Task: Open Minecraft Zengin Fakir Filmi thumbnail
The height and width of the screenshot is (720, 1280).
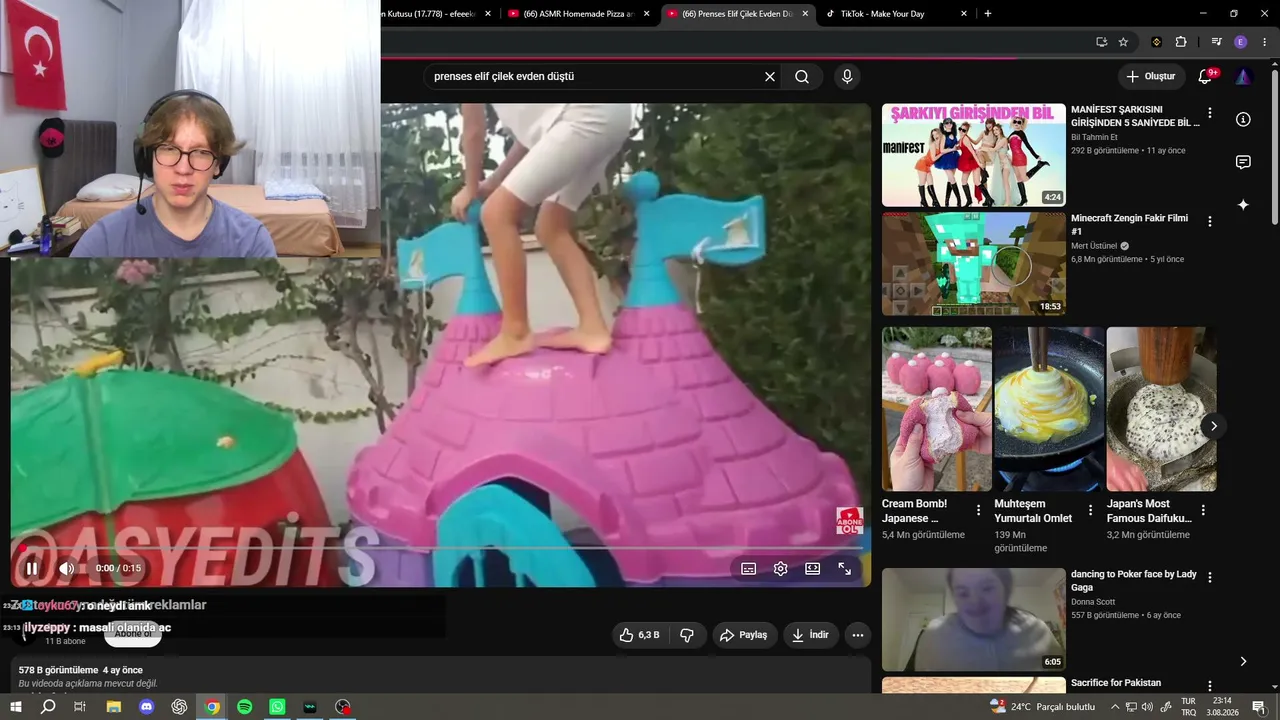Action: 974,264
